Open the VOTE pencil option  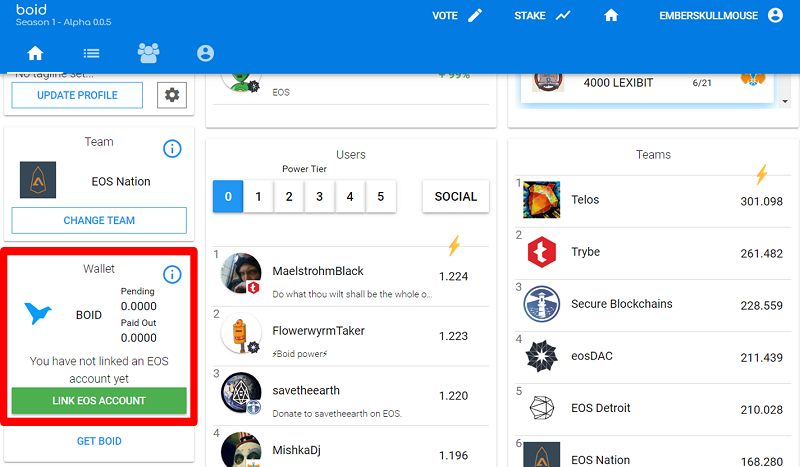(x=457, y=16)
